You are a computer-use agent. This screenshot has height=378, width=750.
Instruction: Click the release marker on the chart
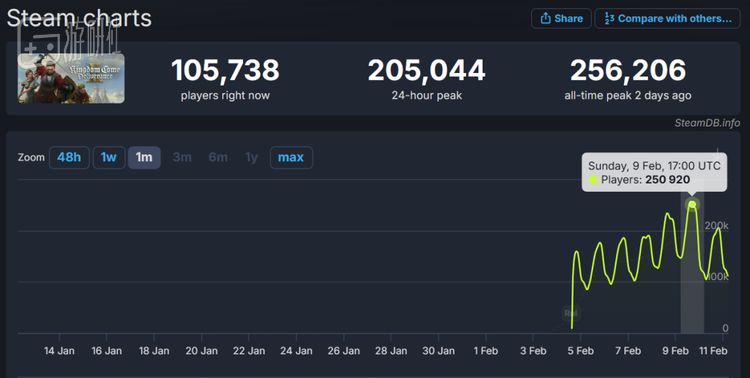click(571, 313)
